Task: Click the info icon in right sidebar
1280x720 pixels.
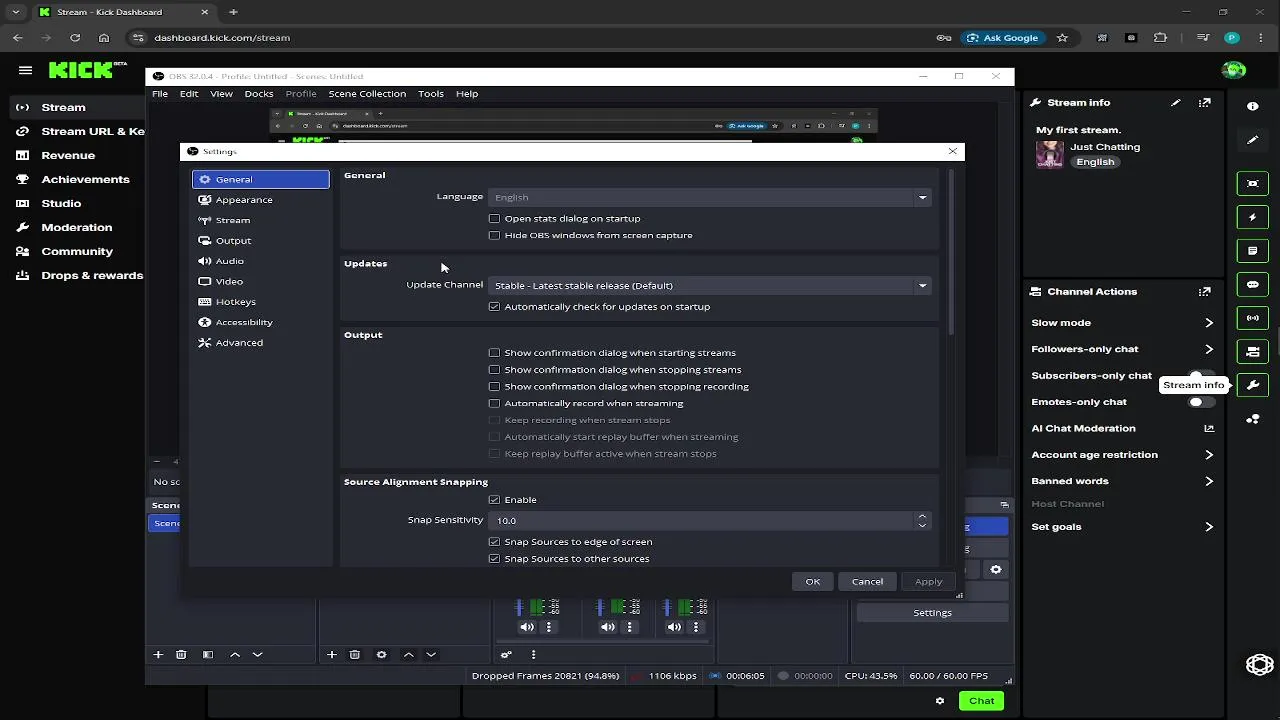Action: coord(1253,106)
